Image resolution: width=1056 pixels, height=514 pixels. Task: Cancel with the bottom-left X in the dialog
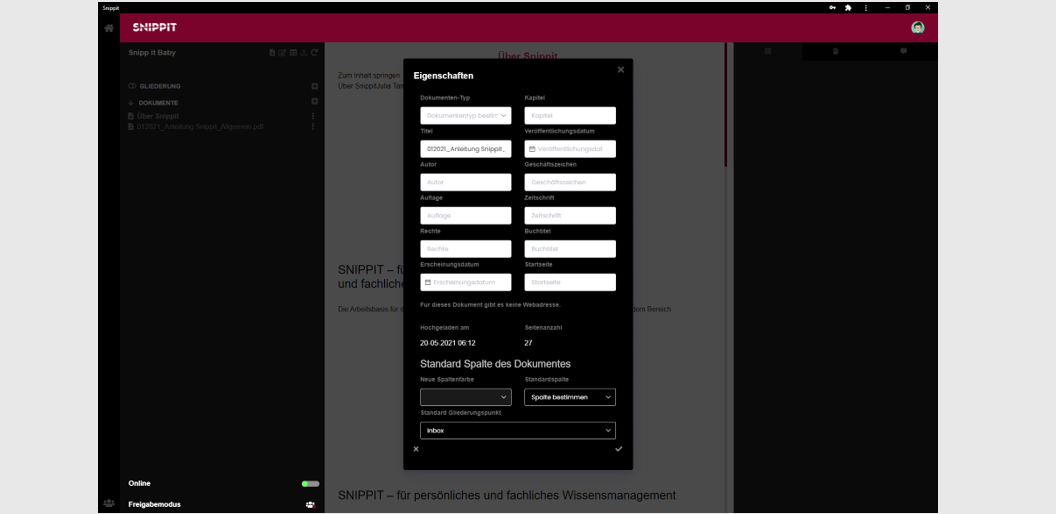(416, 449)
